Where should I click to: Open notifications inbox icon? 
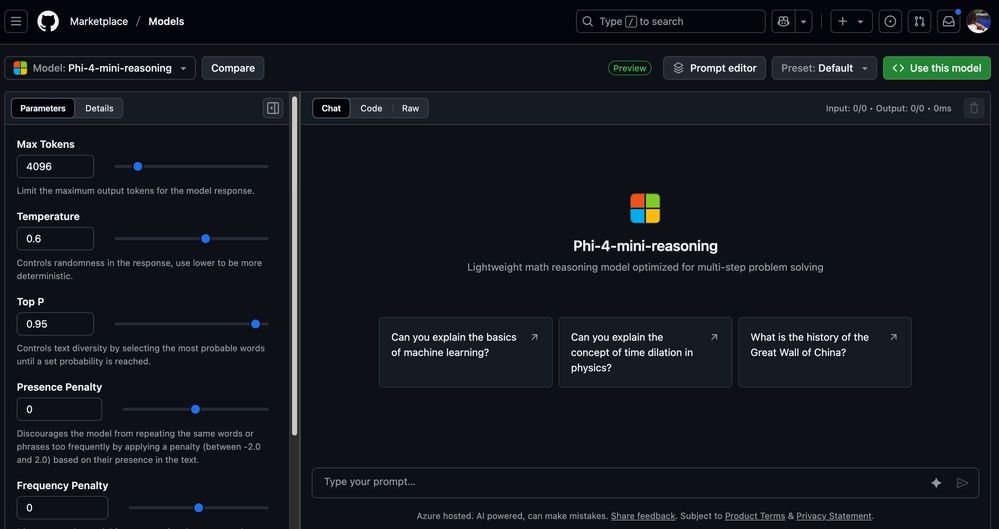click(x=949, y=21)
